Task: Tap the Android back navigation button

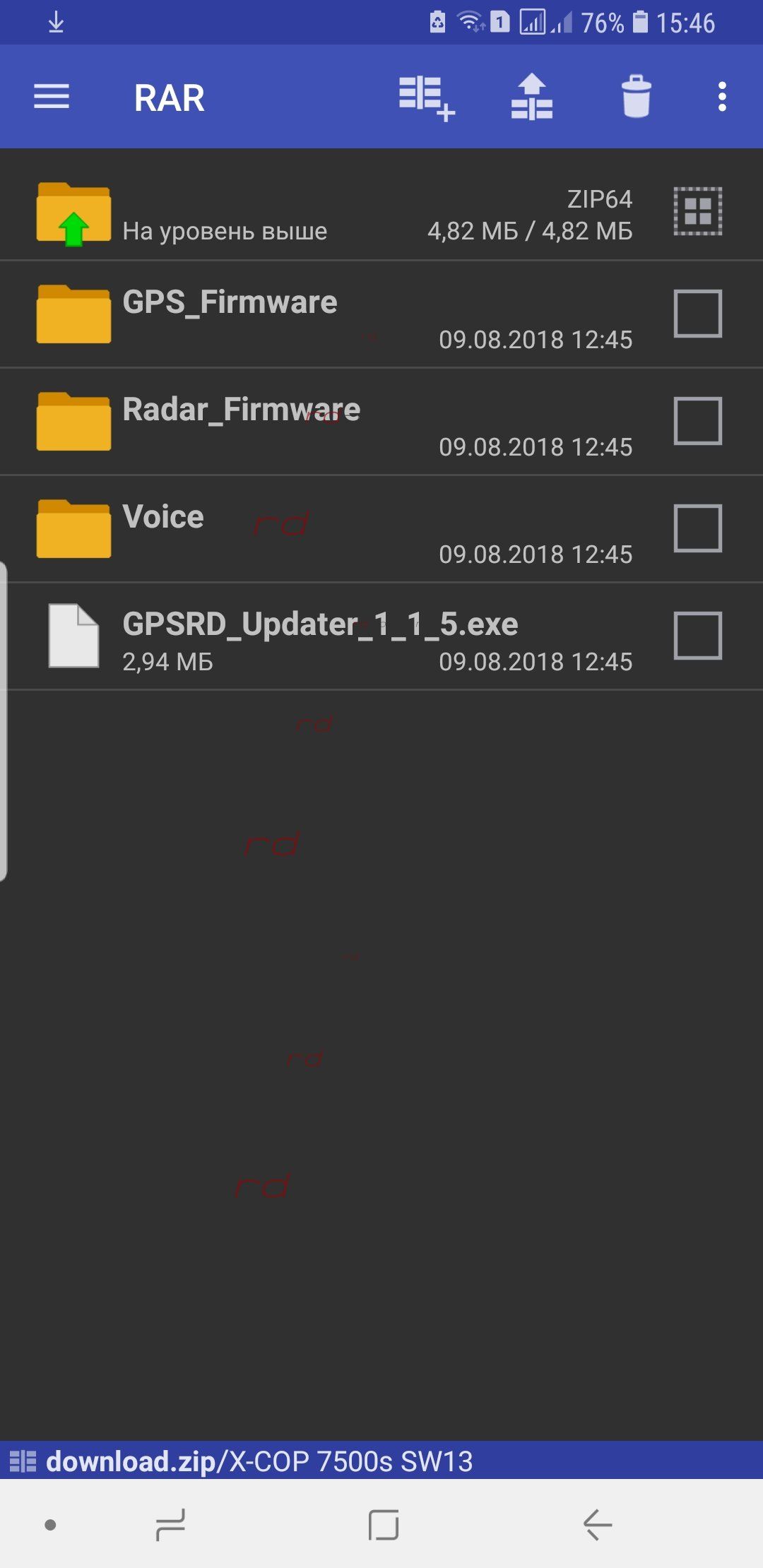Action: click(x=598, y=1524)
